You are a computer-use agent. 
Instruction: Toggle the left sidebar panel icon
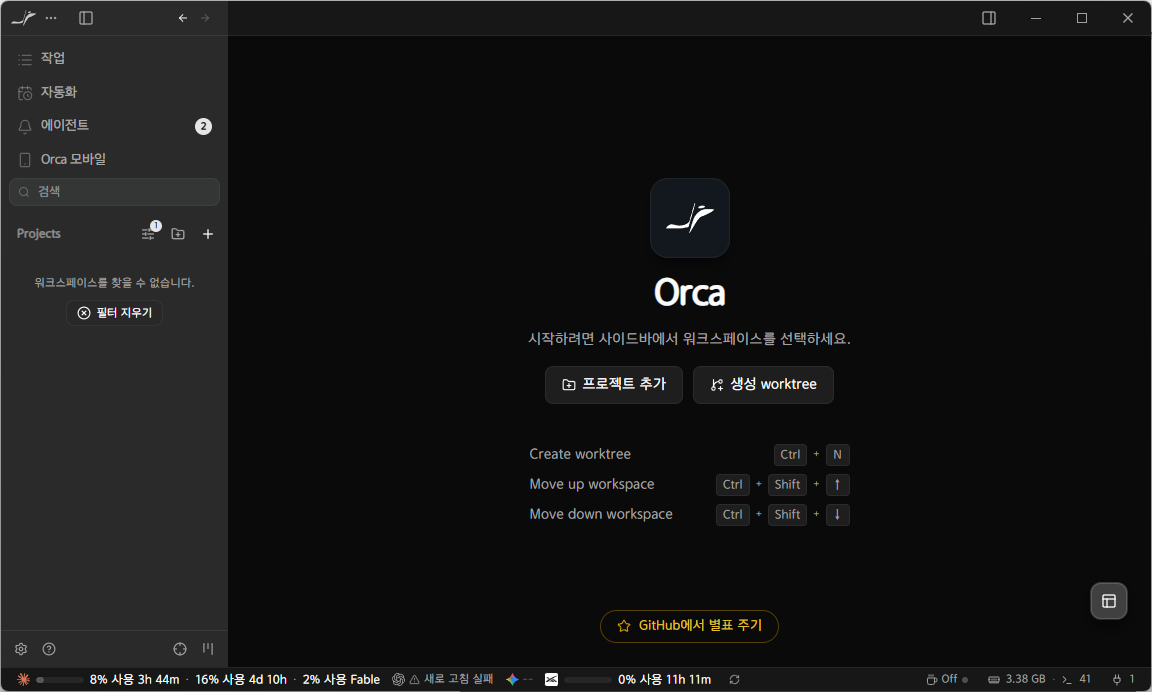(86, 18)
